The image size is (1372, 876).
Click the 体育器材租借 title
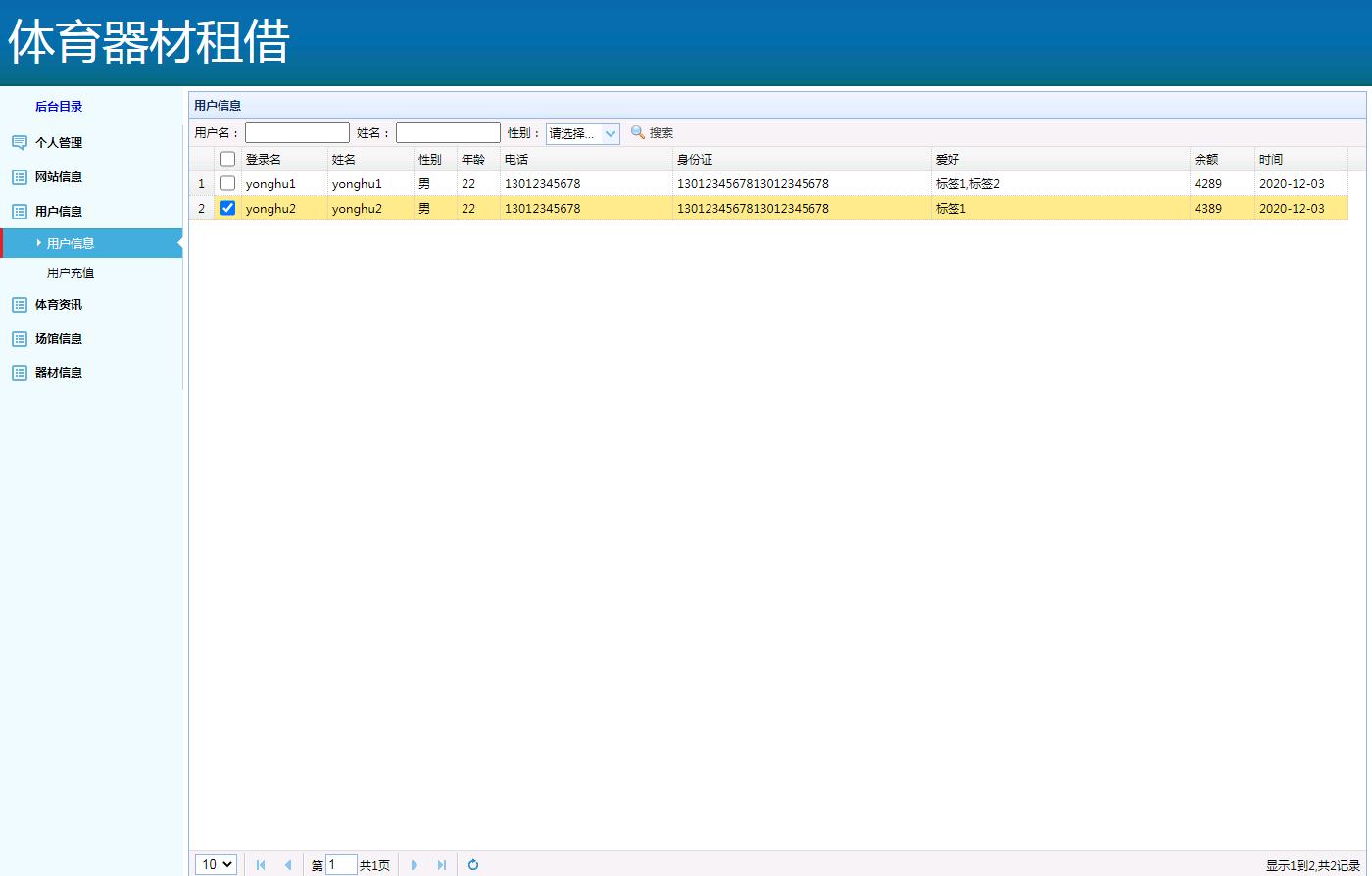(149, 43)
